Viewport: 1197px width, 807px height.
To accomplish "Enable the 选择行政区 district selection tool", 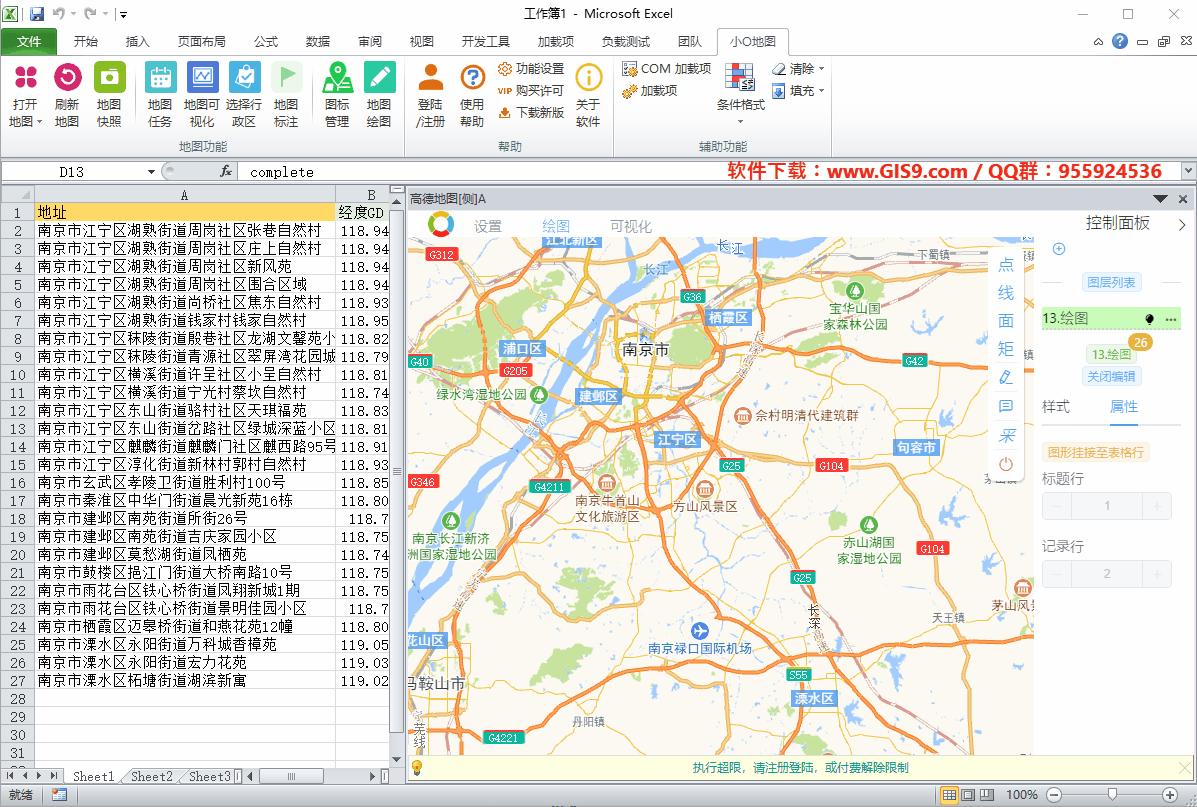I will 243,90.
